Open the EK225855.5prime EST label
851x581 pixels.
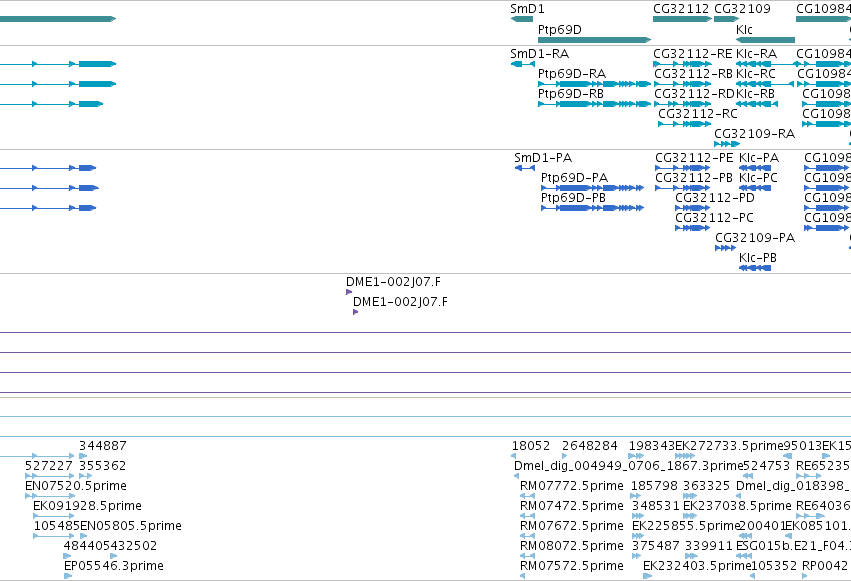click(687, 526)
